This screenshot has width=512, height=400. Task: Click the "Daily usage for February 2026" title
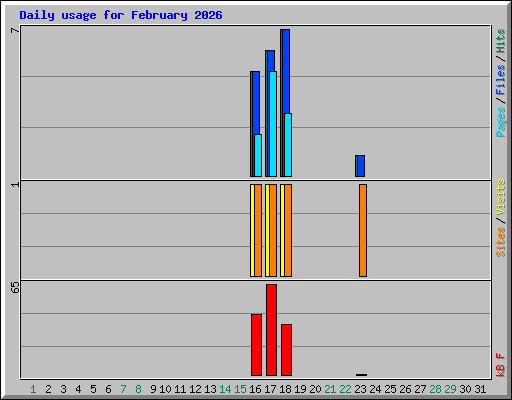click(x=121, y=15)
